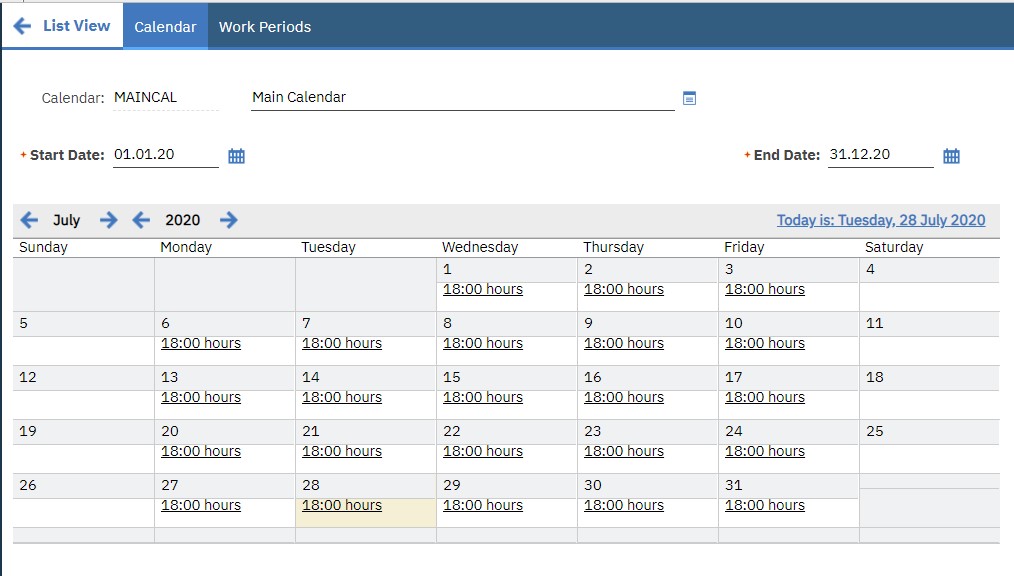Advance the calendar to August
The height and width of the screenshot is (576, 1014).
[108, 219]
